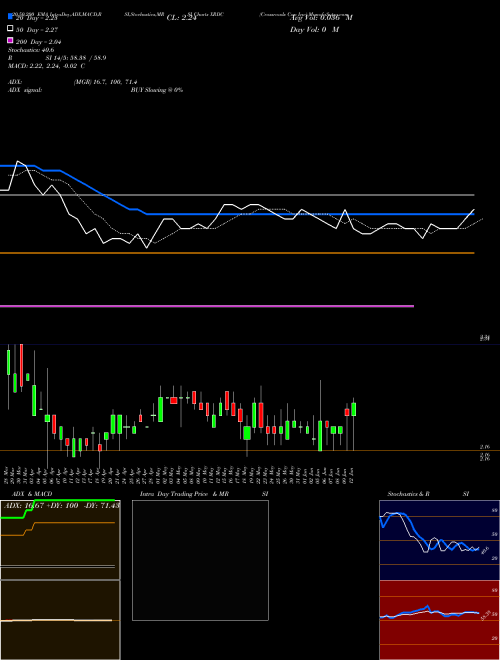Click the 'ADX & MACD' panel title
Screen dimensions: 500x660
(32, 494)
